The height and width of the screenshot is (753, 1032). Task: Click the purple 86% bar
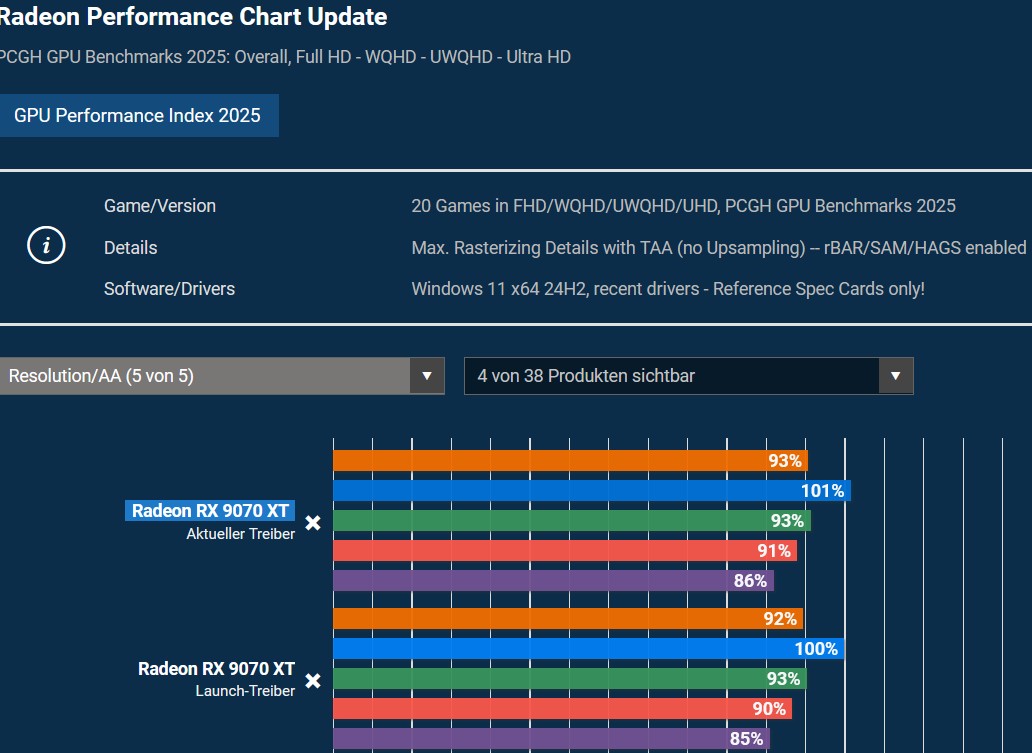pos(554,581)
